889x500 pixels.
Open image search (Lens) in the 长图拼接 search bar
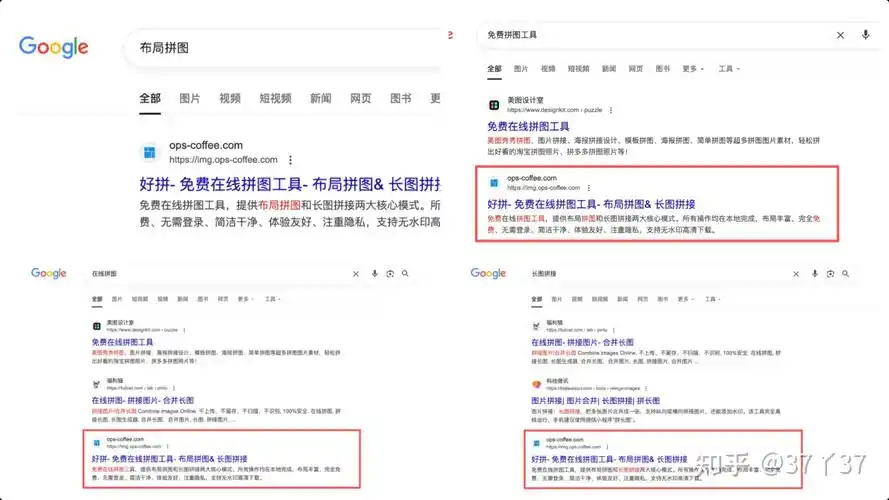831,274
